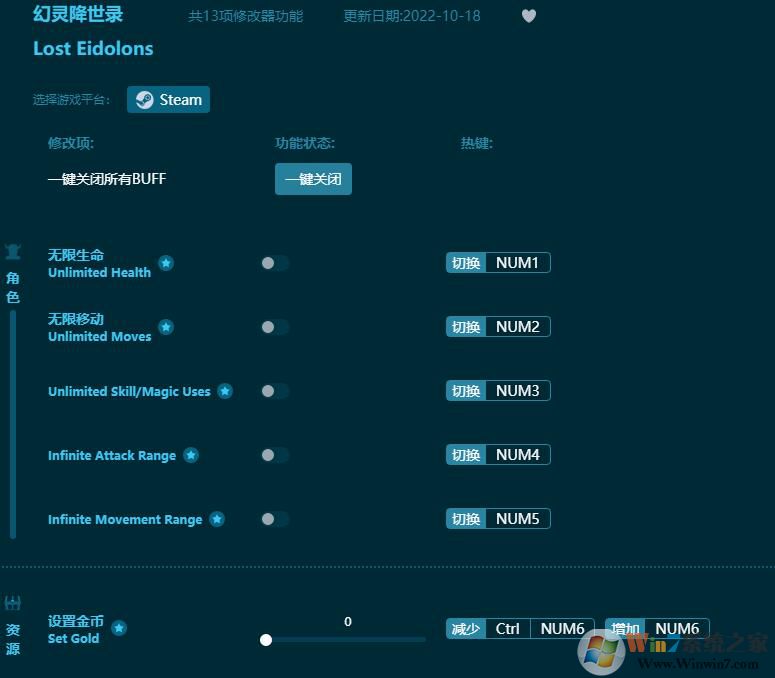Image resolution: width=775 pixels, height=678 pixels.
Task: Click the 一键关闭 button
Action: (x=313, y=179)
